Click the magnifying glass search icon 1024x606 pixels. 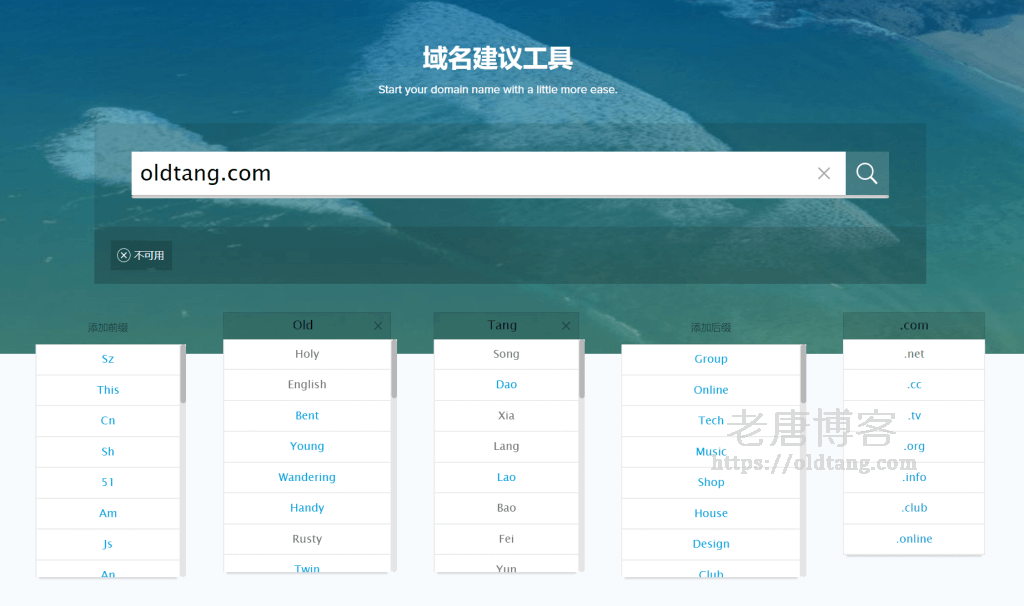click(866, 173)
